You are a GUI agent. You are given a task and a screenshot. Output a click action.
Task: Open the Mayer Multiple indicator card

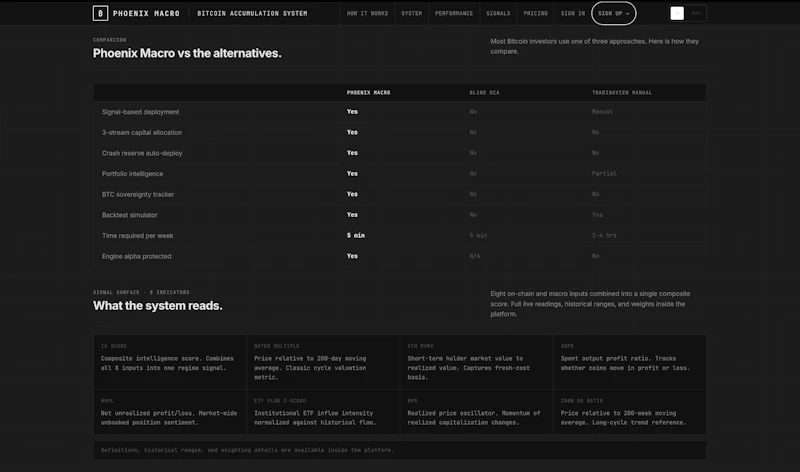click(x=323, y=362)
